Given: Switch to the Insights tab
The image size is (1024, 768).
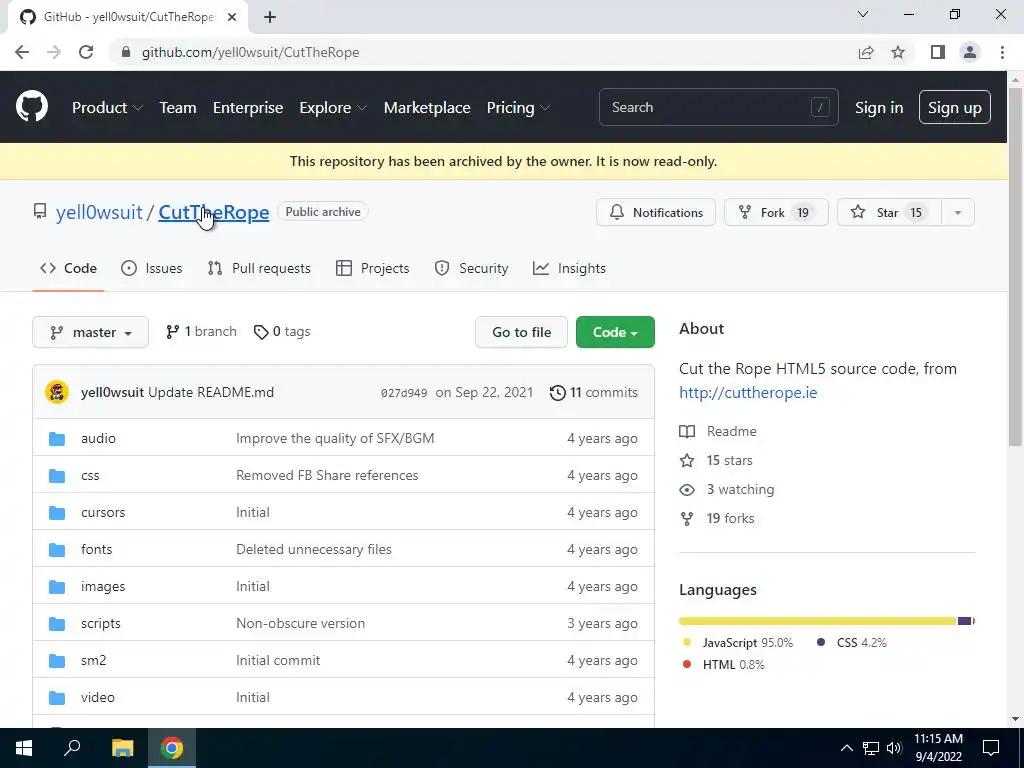Looking at the screenshot, I should click(x=569, y=268).
